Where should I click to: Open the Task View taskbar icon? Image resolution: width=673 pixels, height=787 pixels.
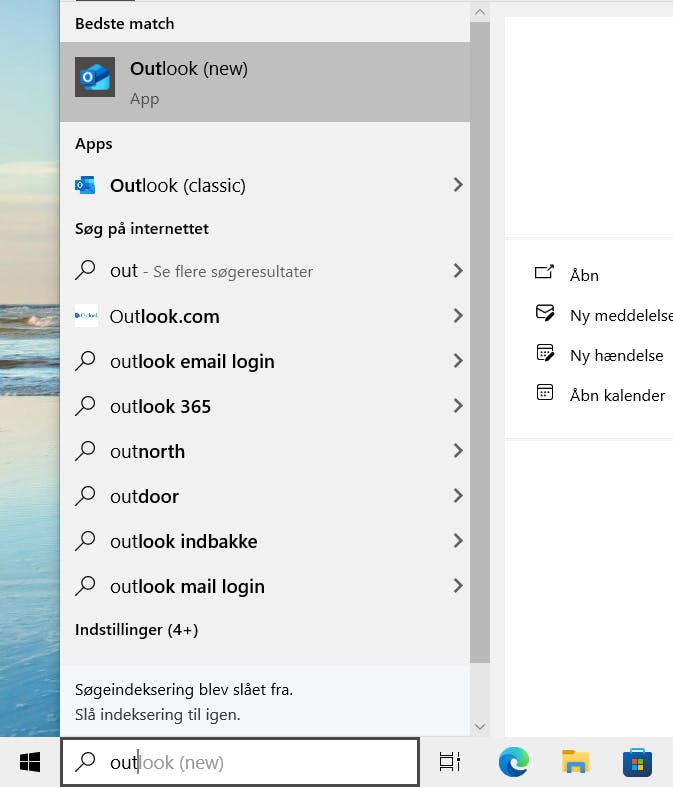[x=450, y=762]
